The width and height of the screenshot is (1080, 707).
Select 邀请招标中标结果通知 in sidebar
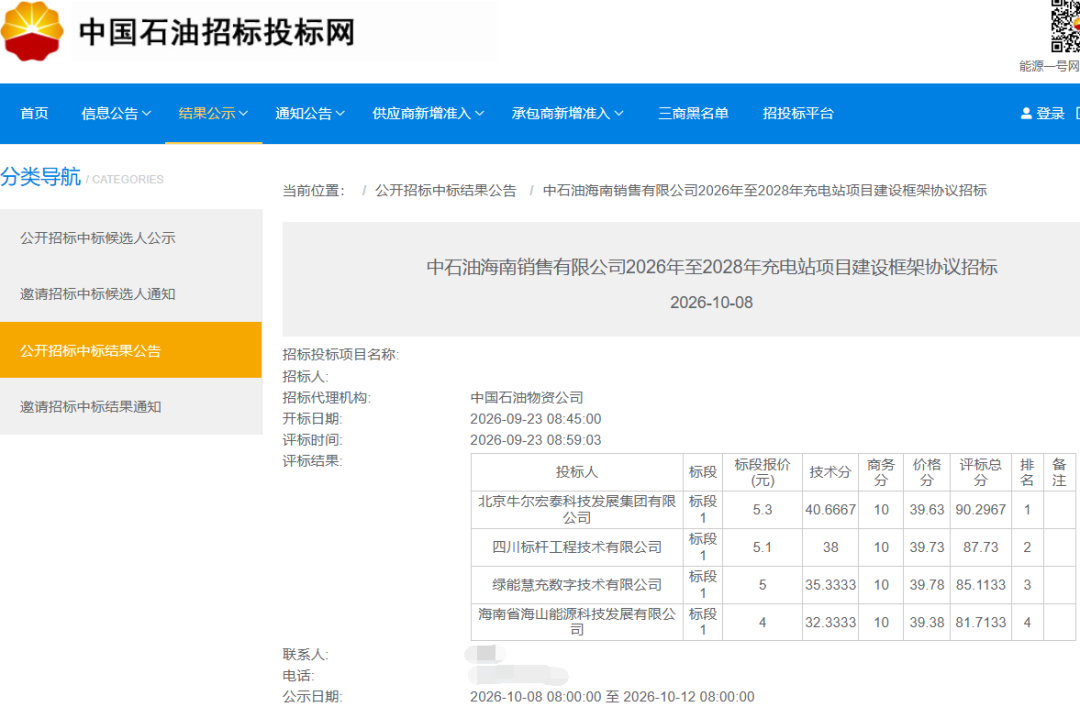click(131, 407)
